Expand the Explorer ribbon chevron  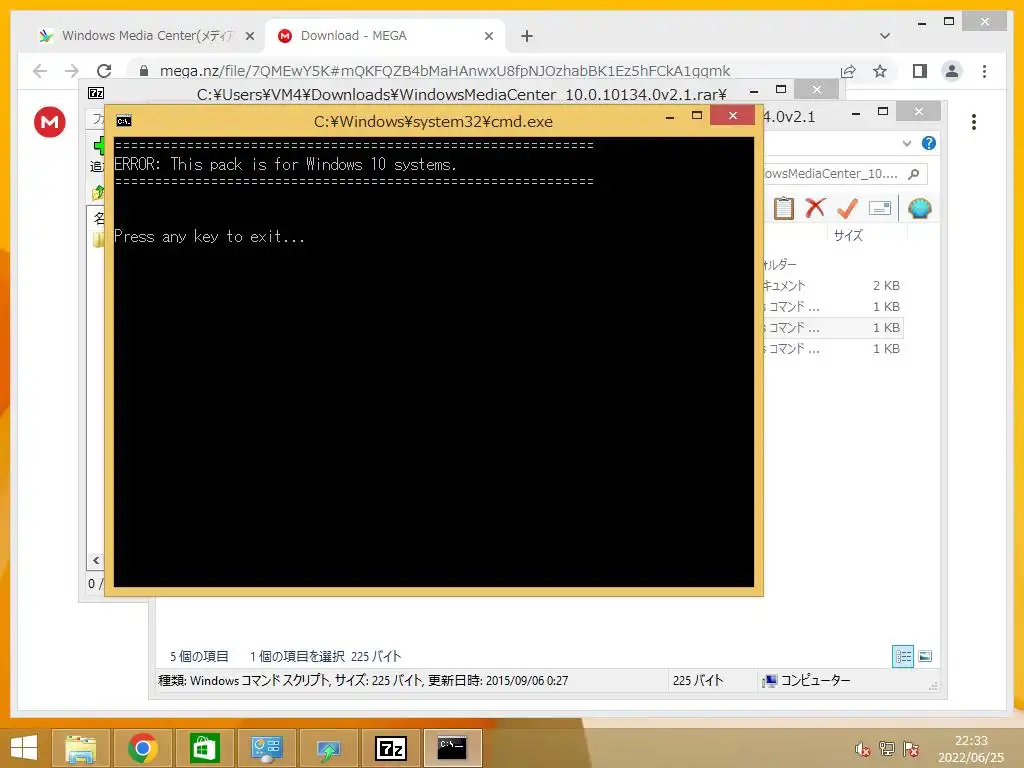[906, 143]
